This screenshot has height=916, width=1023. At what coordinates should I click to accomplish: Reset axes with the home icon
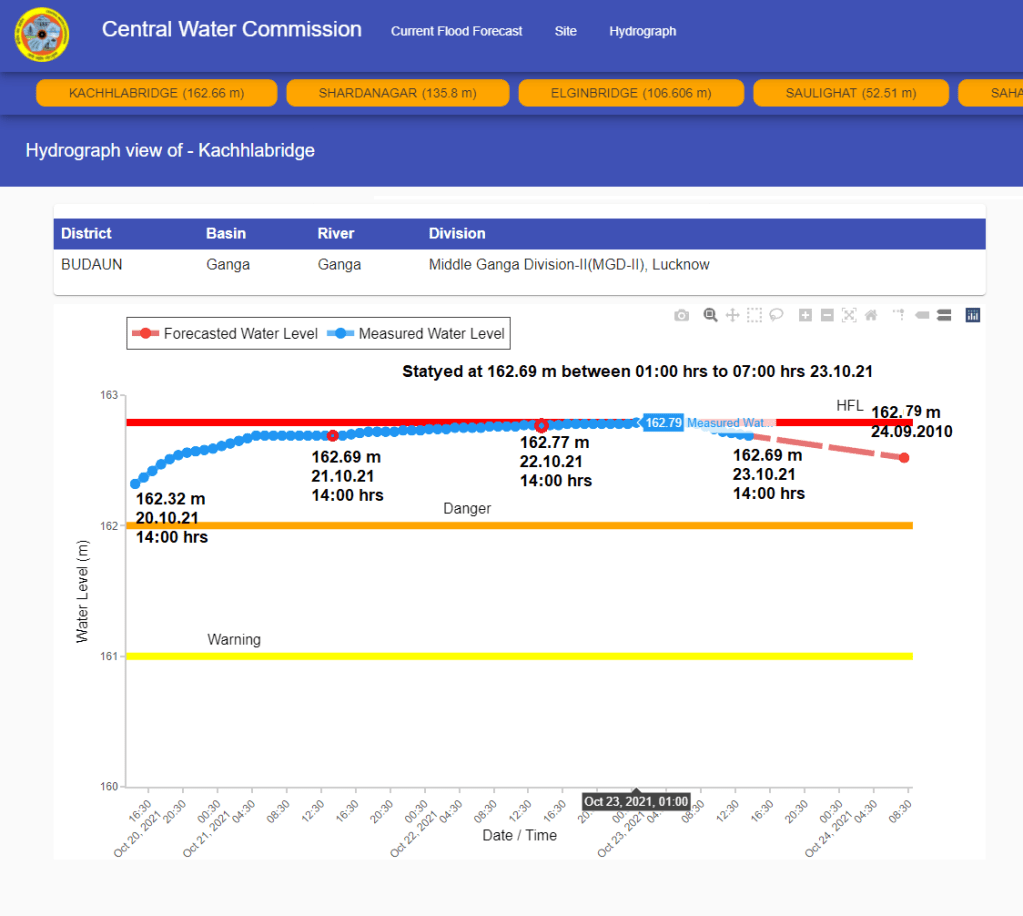click(x=871, y=315)
